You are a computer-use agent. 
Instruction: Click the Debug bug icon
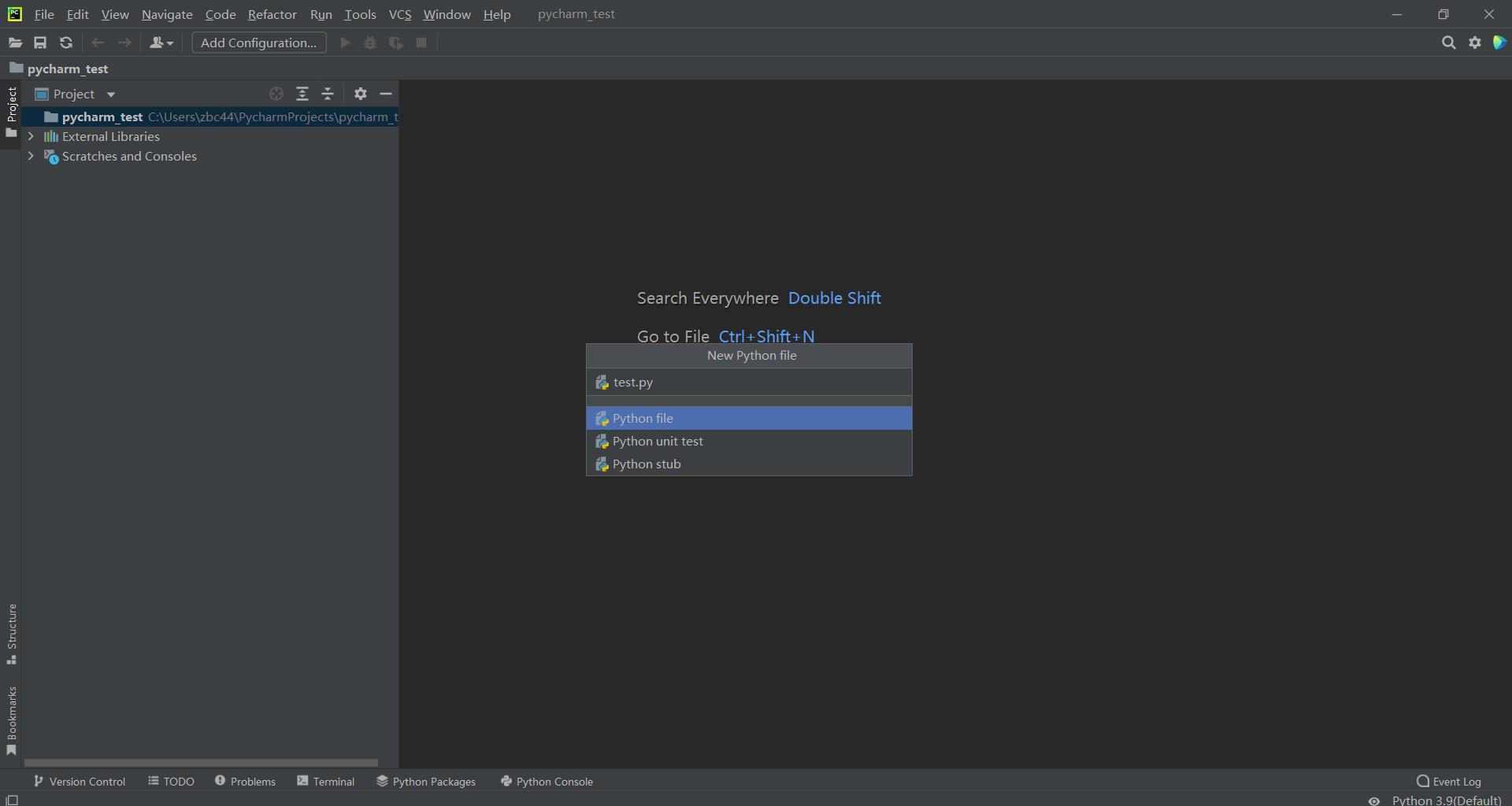(x=370, y=43)
